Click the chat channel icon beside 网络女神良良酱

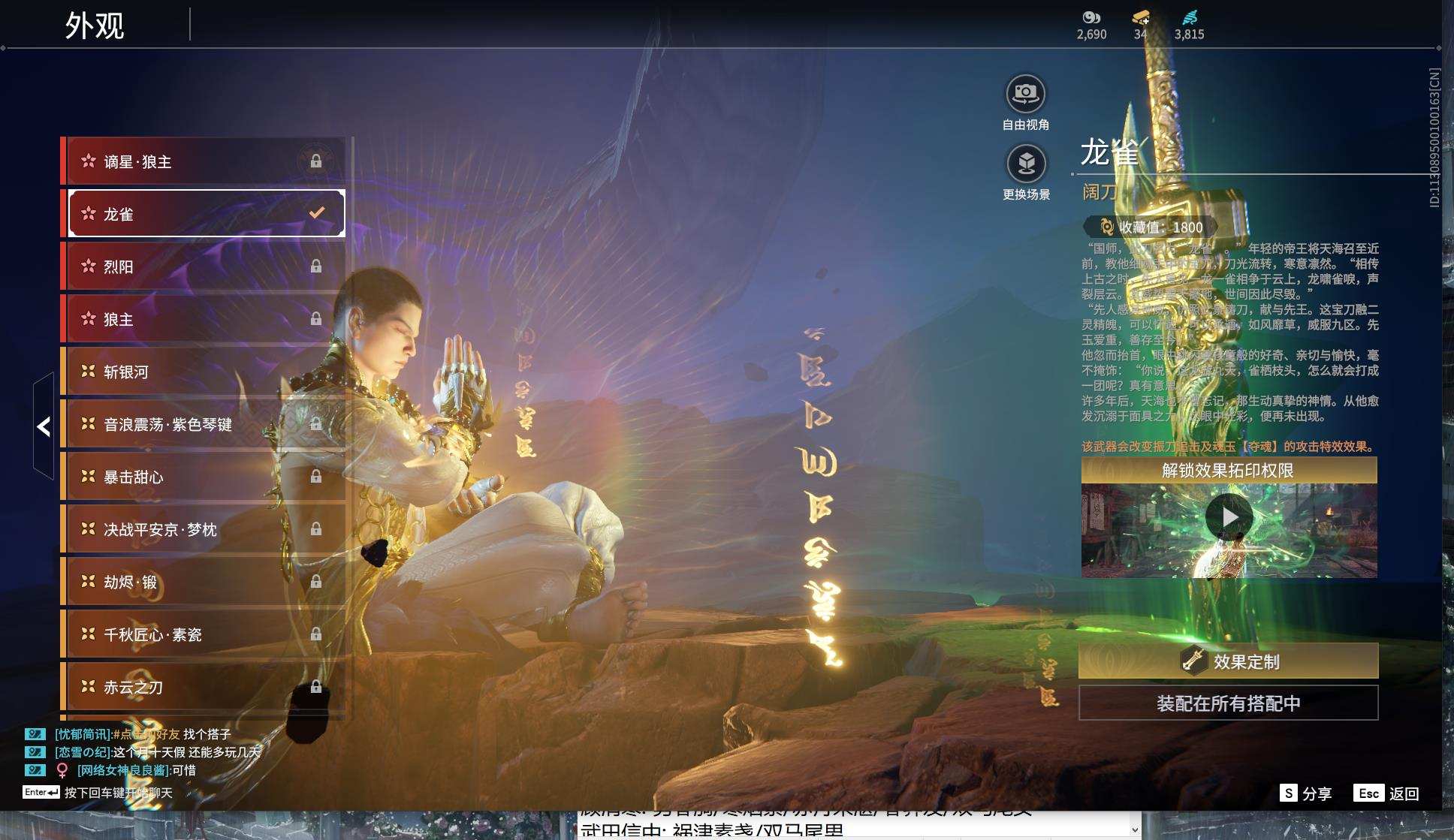click(35, 770)
